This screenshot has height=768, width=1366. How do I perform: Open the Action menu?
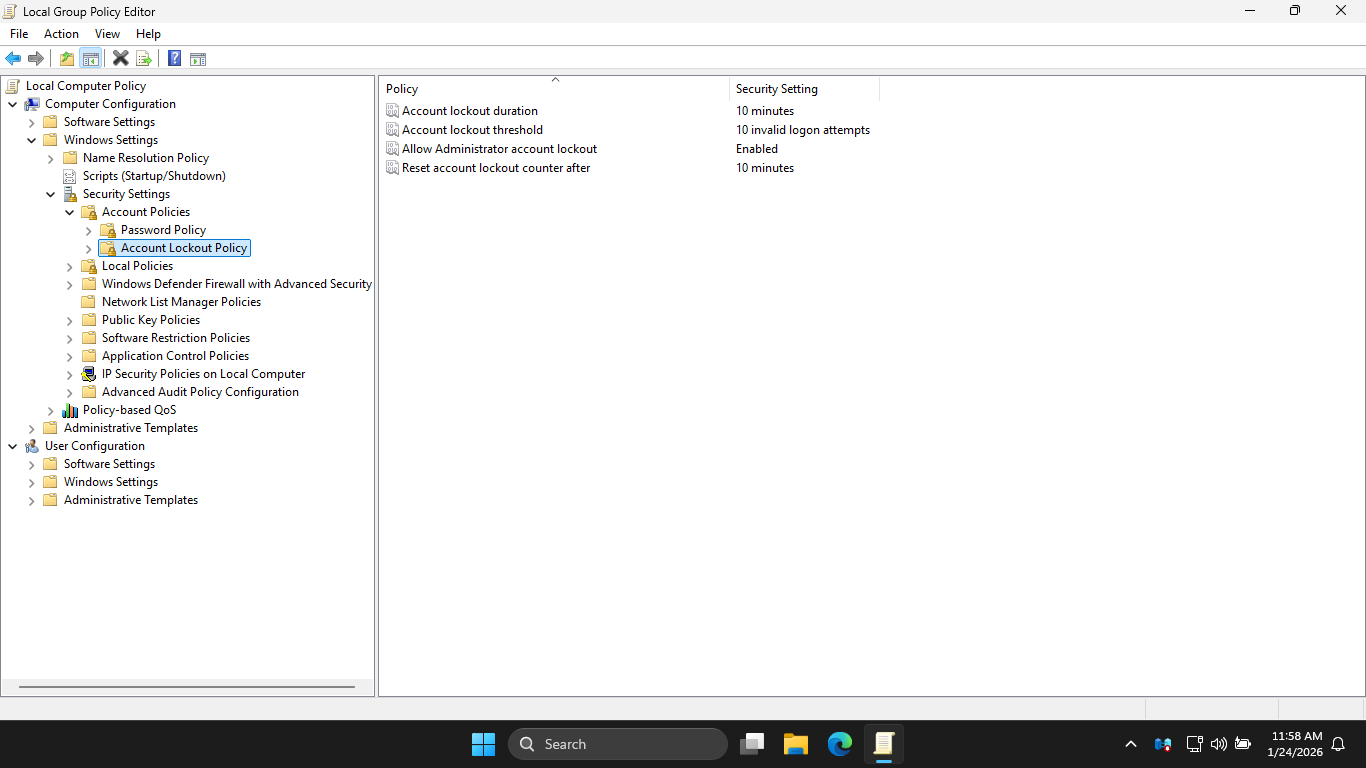pyautogui.click(x=61, y=34)
